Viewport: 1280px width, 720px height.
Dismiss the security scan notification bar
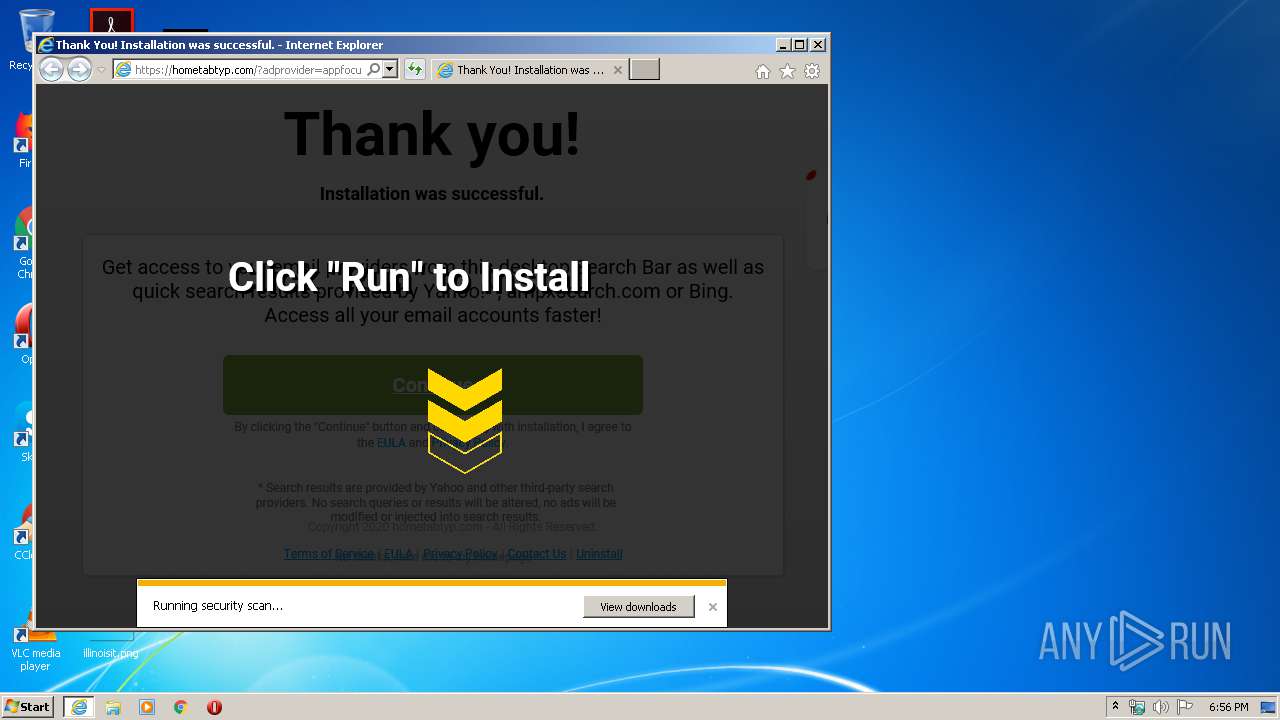[713, 607]
